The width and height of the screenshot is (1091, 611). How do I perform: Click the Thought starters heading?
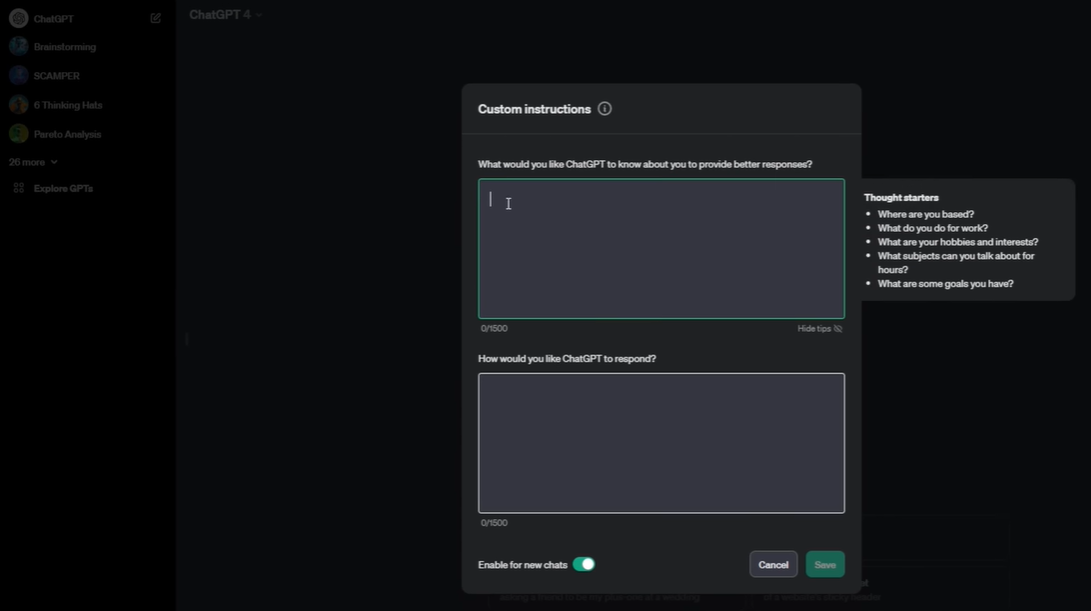901,198
